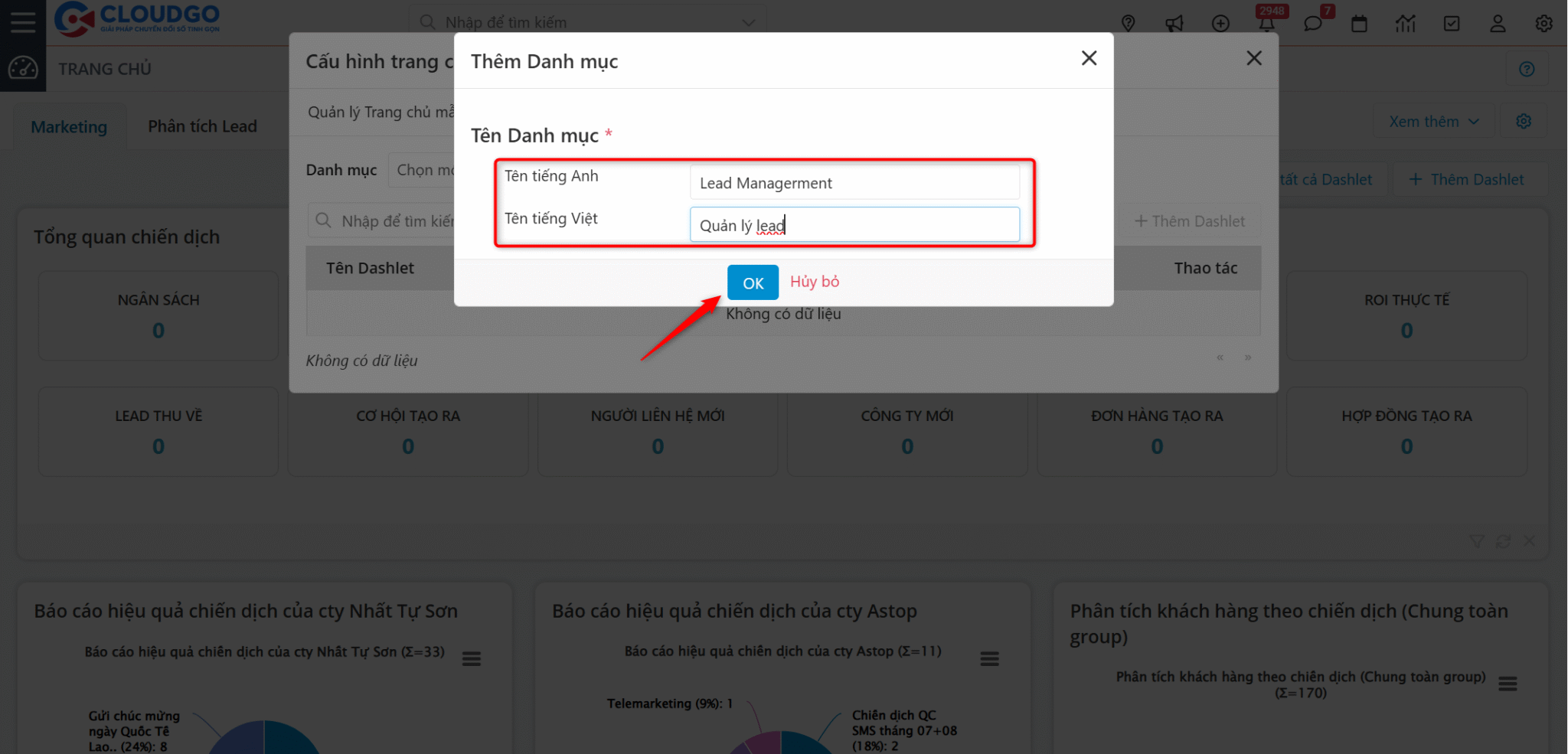Open the notifications bell
This screenshot has width=1568, height=754.
tap(1267, 23)
